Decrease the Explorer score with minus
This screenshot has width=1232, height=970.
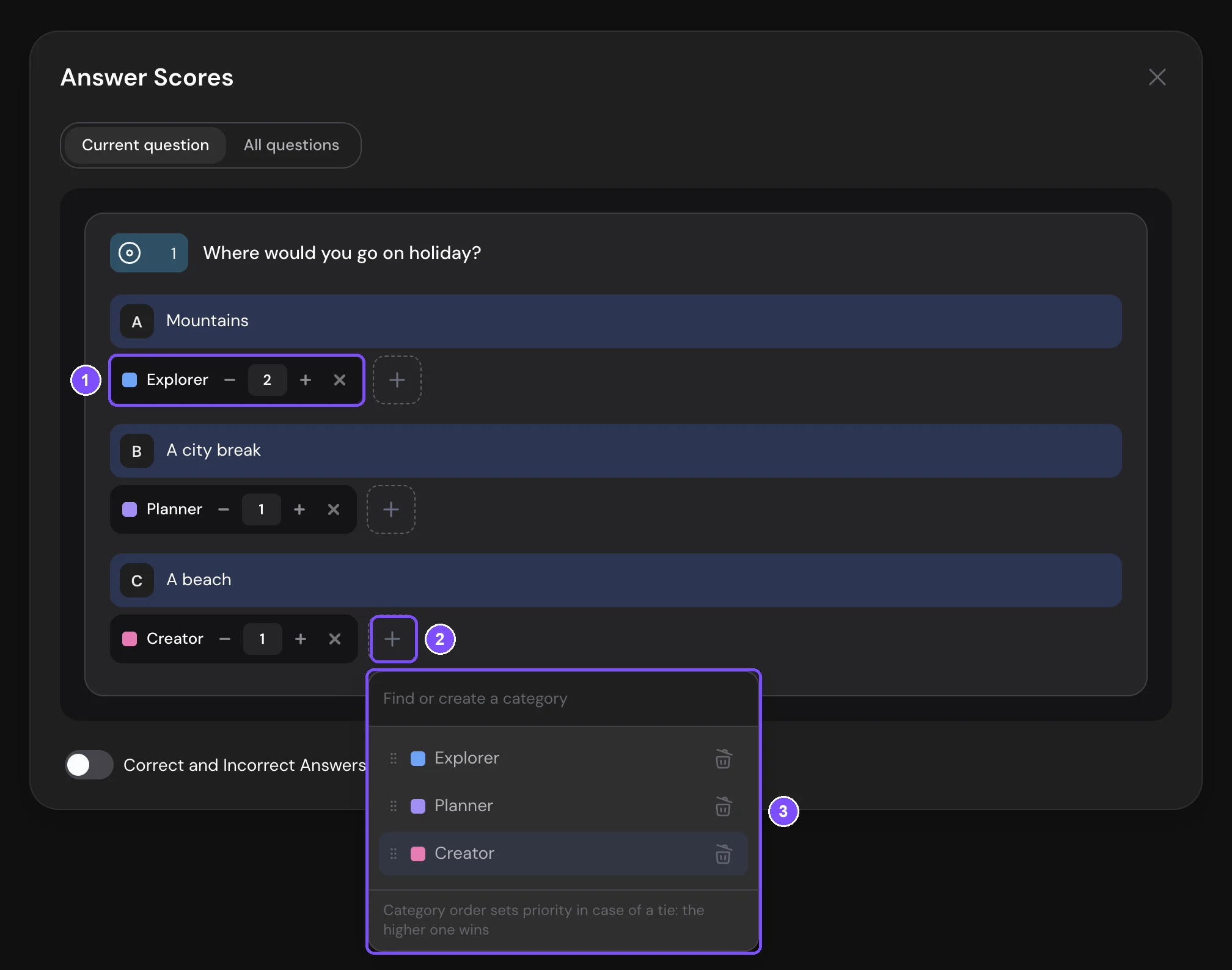230,380
